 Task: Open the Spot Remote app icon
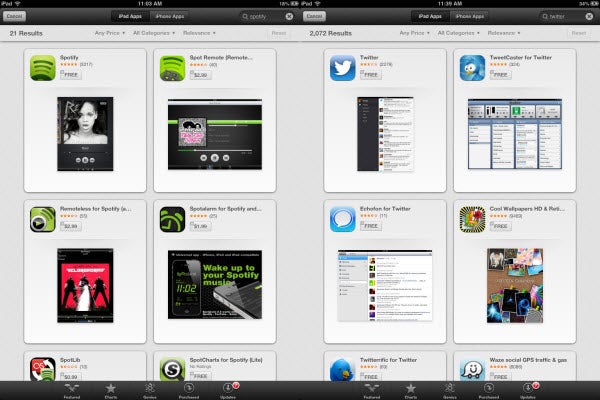(172, 68)
